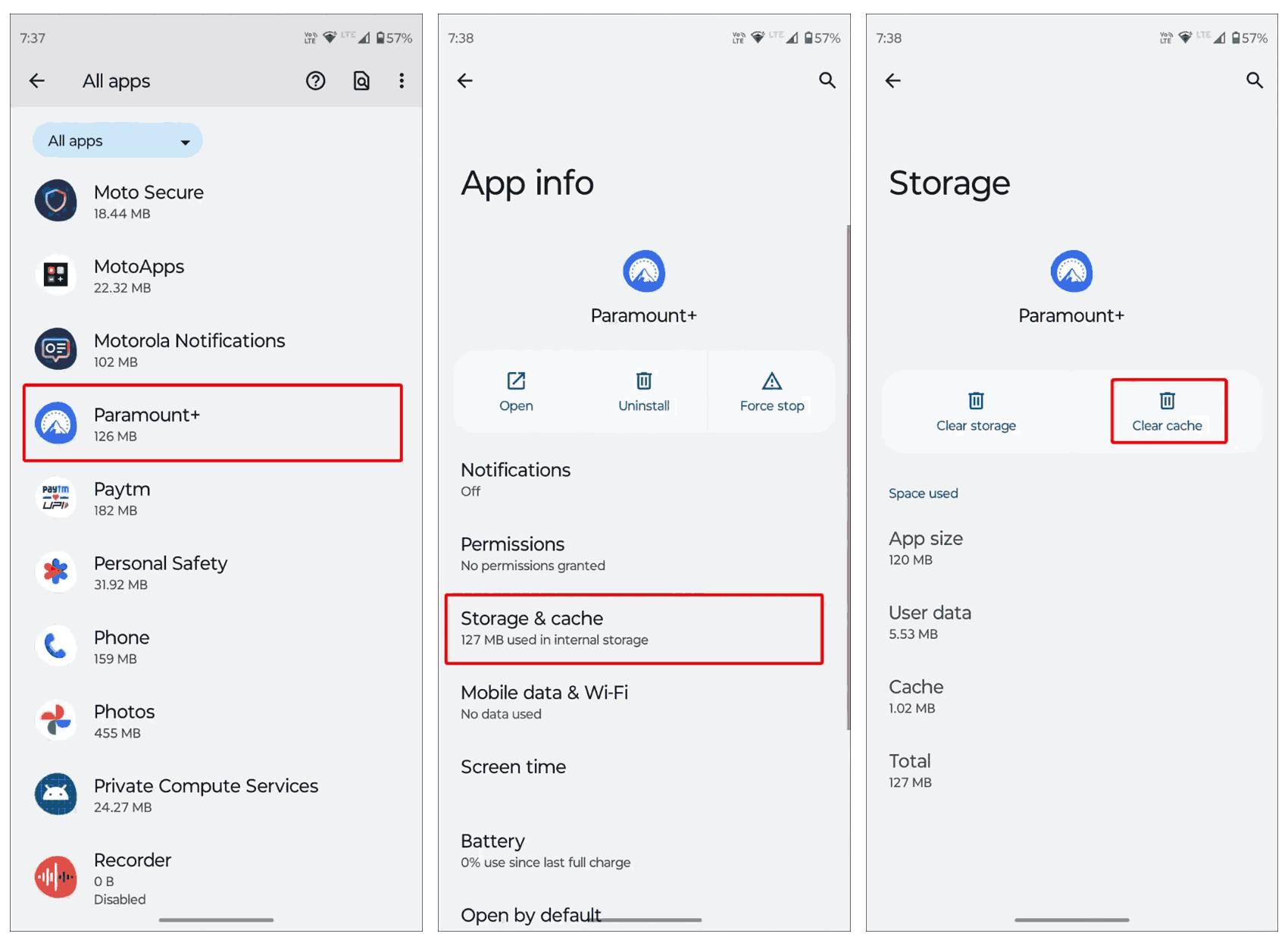1288x943 pixels.
Task: Open the help icon in All apps header
Action: coord(316,80)
